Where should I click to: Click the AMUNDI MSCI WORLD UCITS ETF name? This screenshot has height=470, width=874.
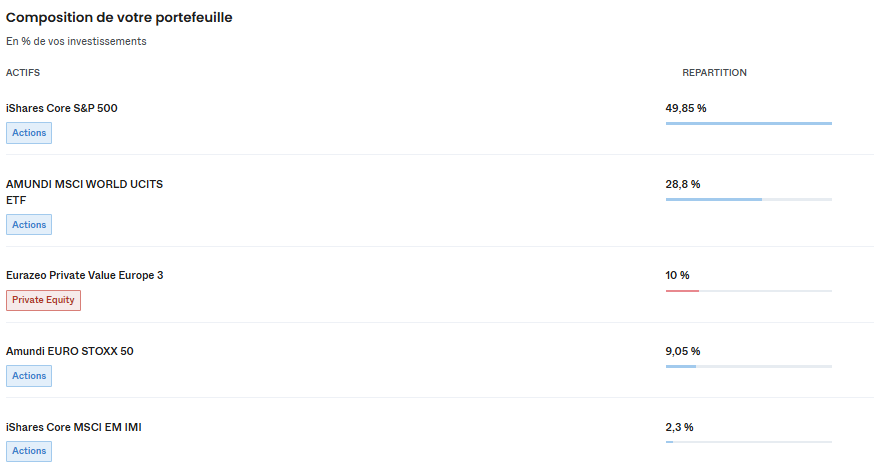click(x=84, y=192)
